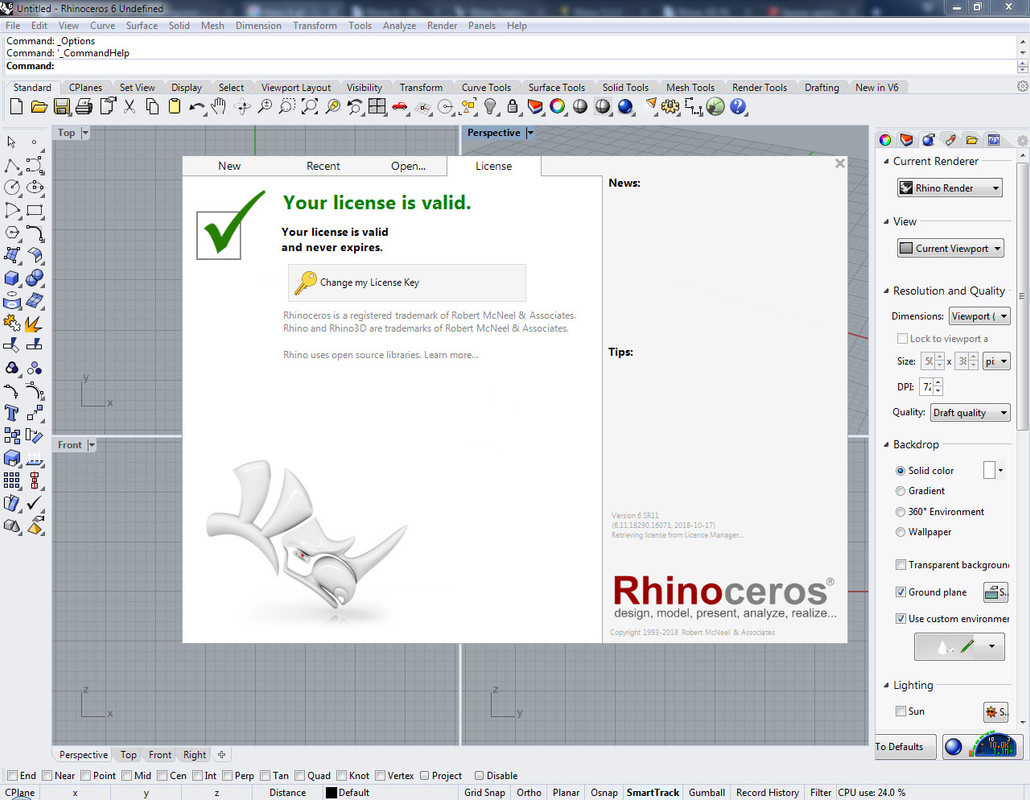Select the Box solid tool

11,278
